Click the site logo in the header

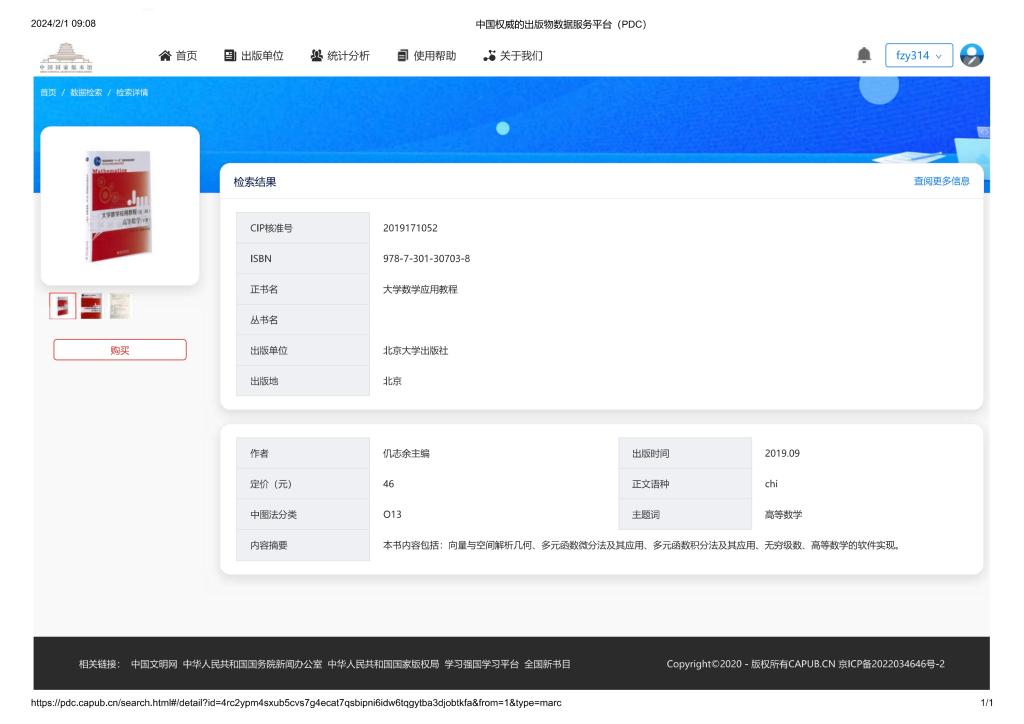coord(66,57)
